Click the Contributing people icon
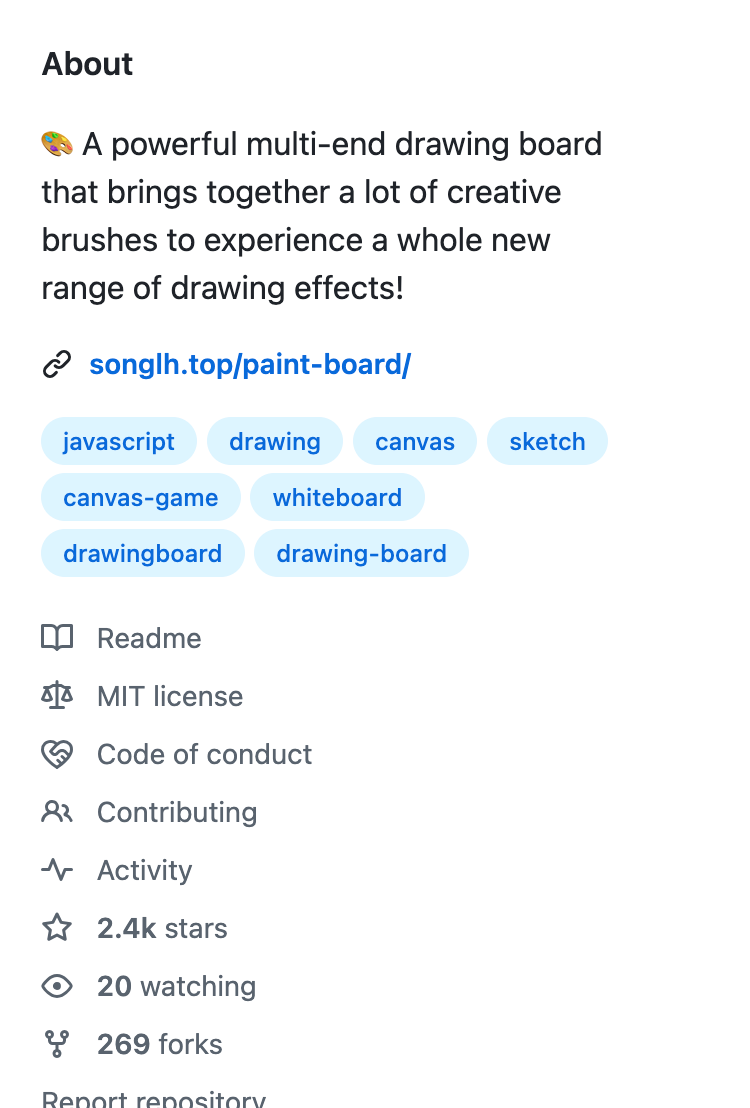750x1108 pixels. (x=57, y=812)
